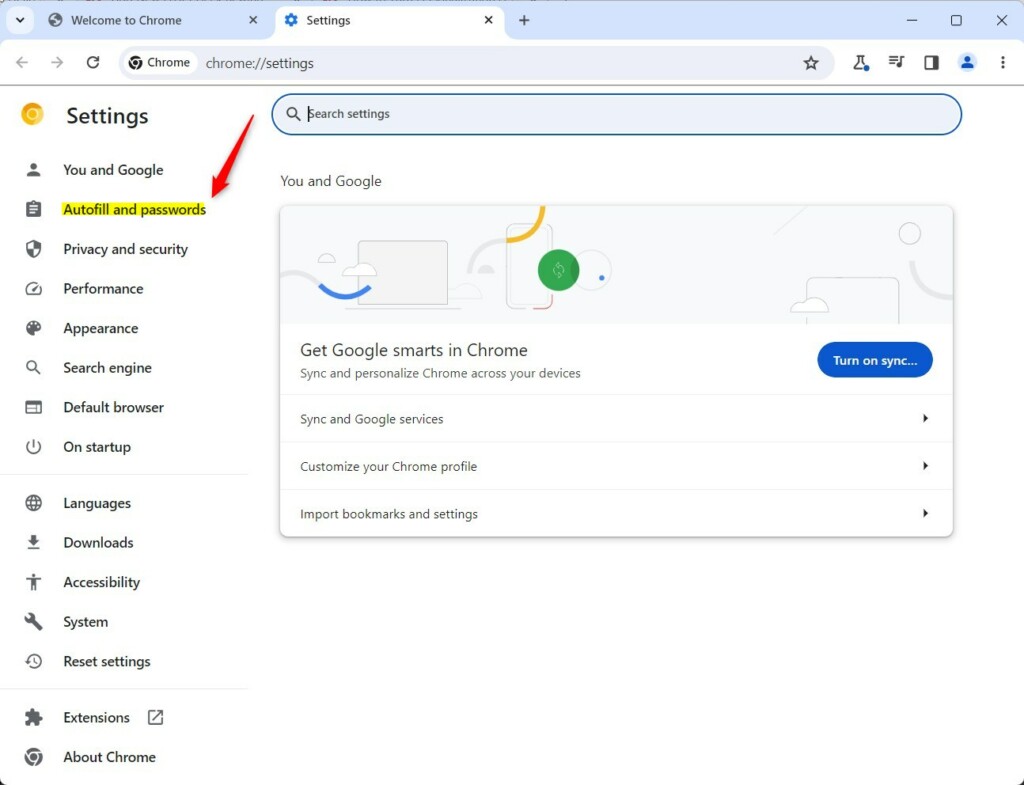Open a new tab with the plus button
This screenshot has height=785, width=1024.
click(524, 20)
